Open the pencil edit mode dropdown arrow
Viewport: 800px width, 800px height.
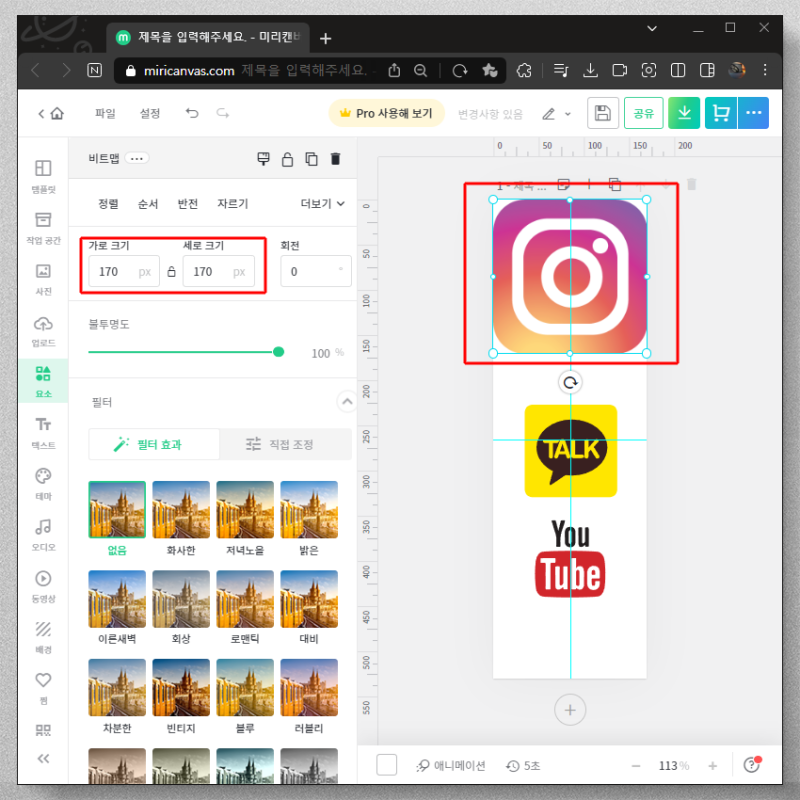(568, 114)
